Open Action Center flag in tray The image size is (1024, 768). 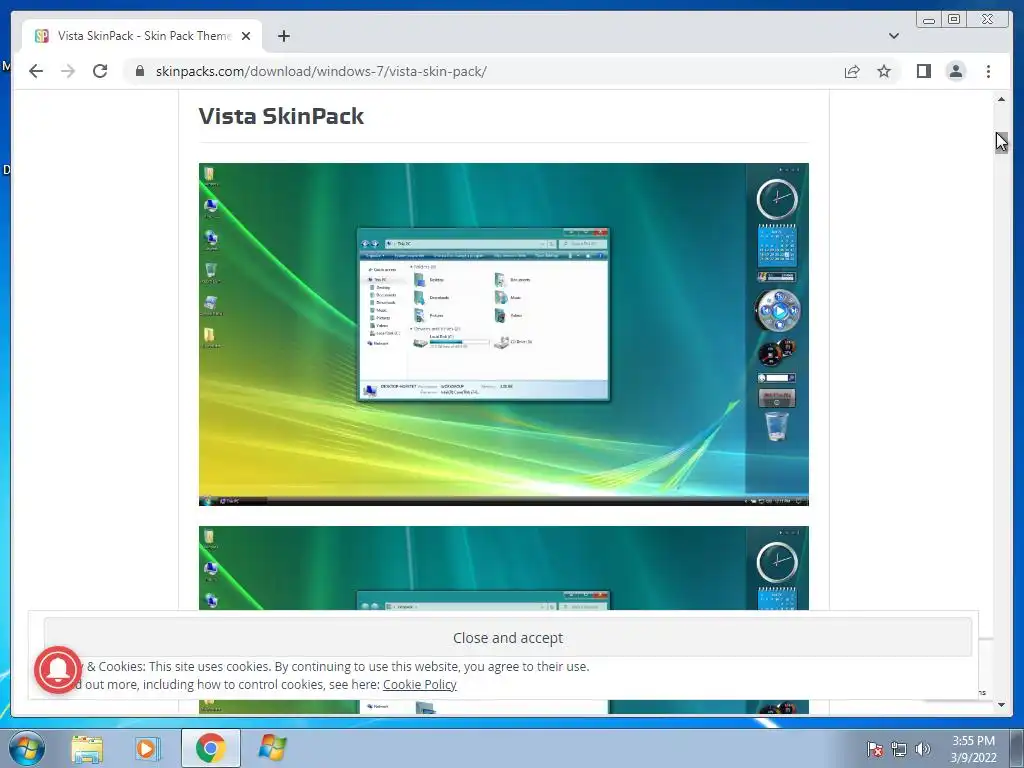pyautogui.click(x=874, y=749)
